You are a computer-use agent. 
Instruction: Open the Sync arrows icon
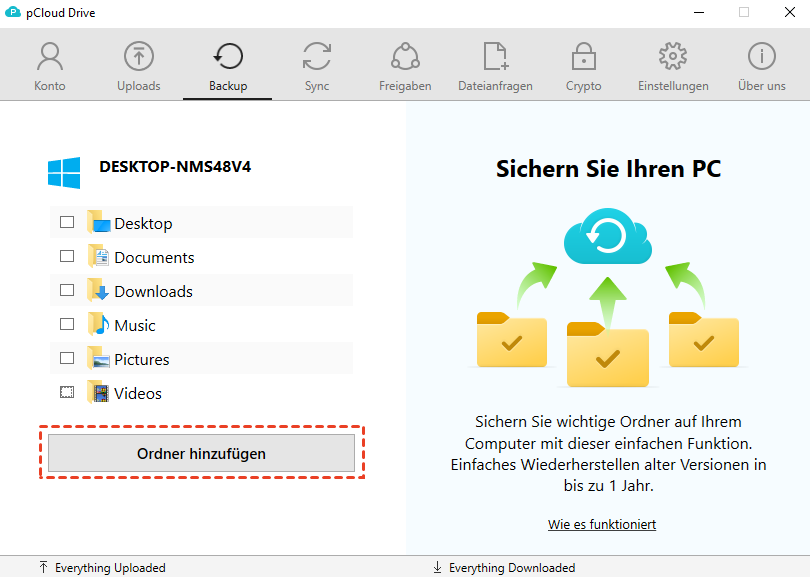[317, 56]
